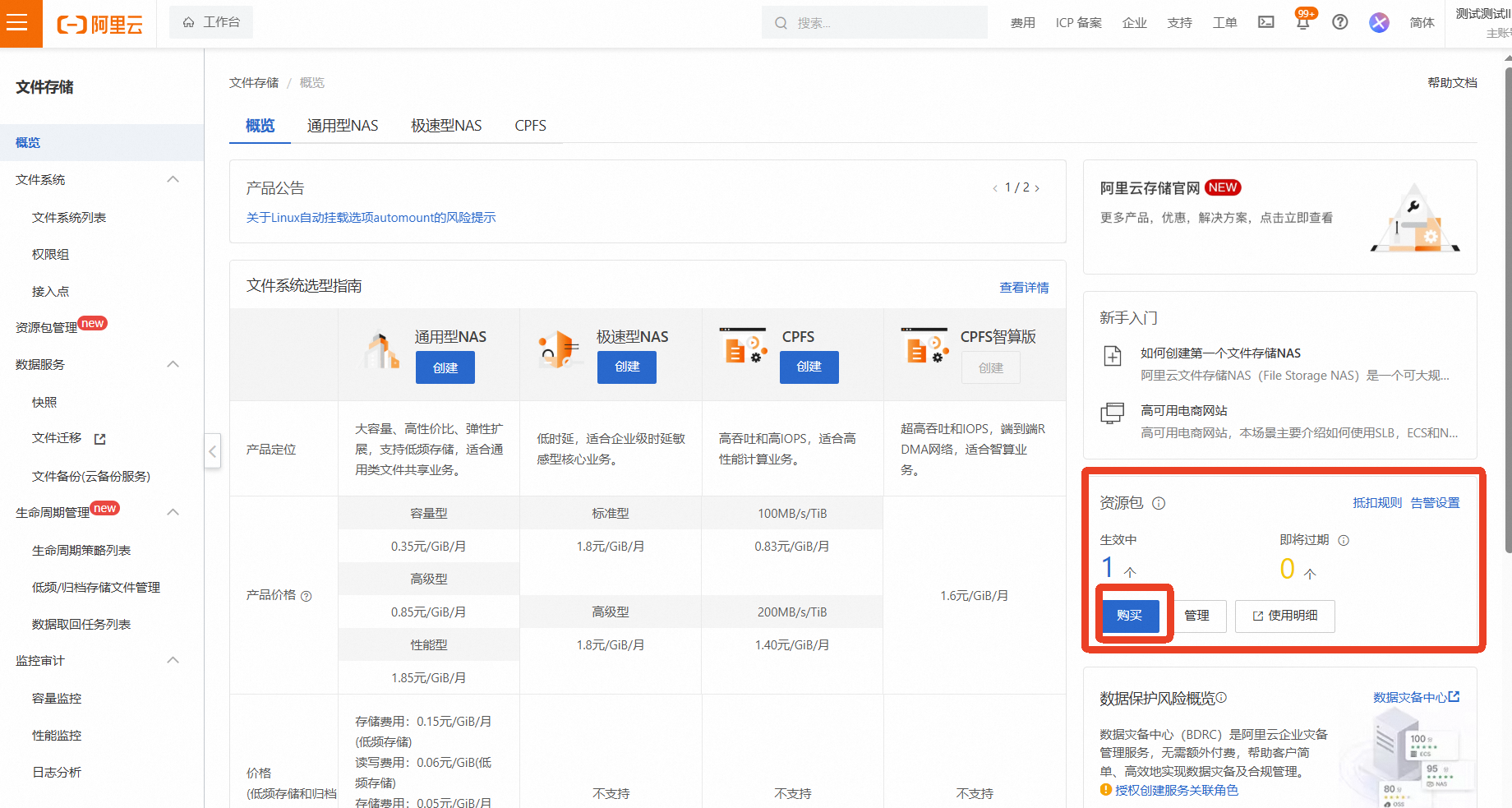Open the hamburger main menu
The width and height of the screenshot is (1512, 808).
coord(17,23)
